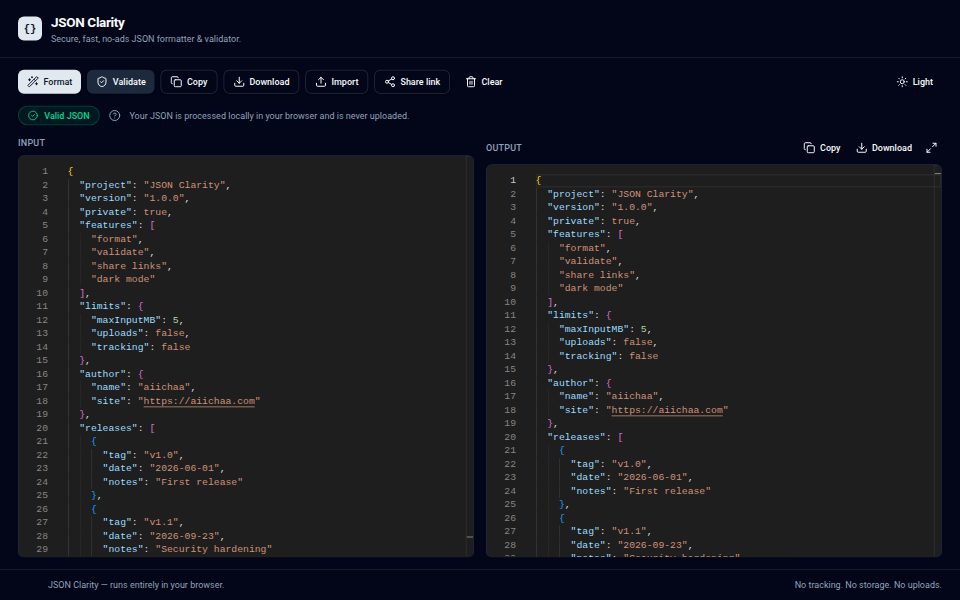This screenshot has height=600, width=960.
Task: Copy the output via the OUTPUT panel Copy button
Action: click(822, 148)
